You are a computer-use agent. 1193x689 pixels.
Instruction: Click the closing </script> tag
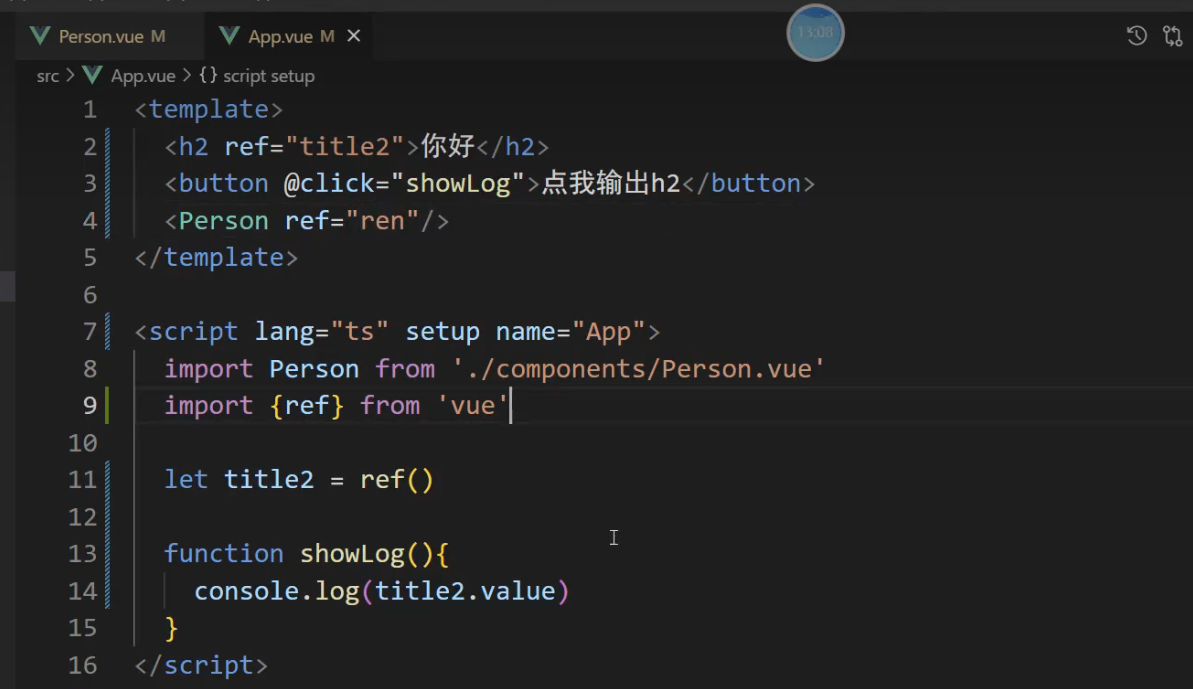201,665
